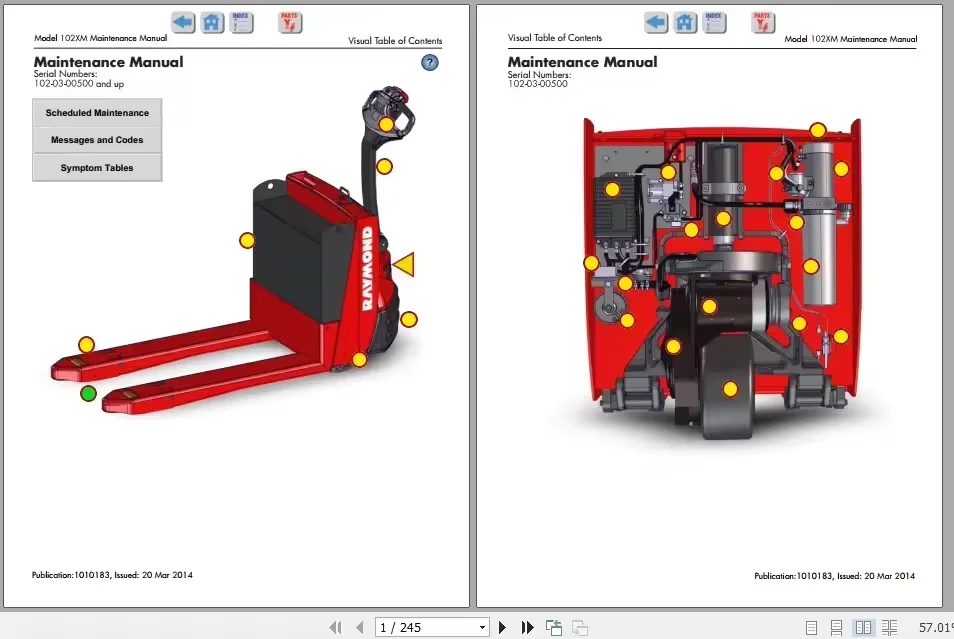Enable single page view layout
This screenshot has width=954, height=639.
click(x=812, y=628)
